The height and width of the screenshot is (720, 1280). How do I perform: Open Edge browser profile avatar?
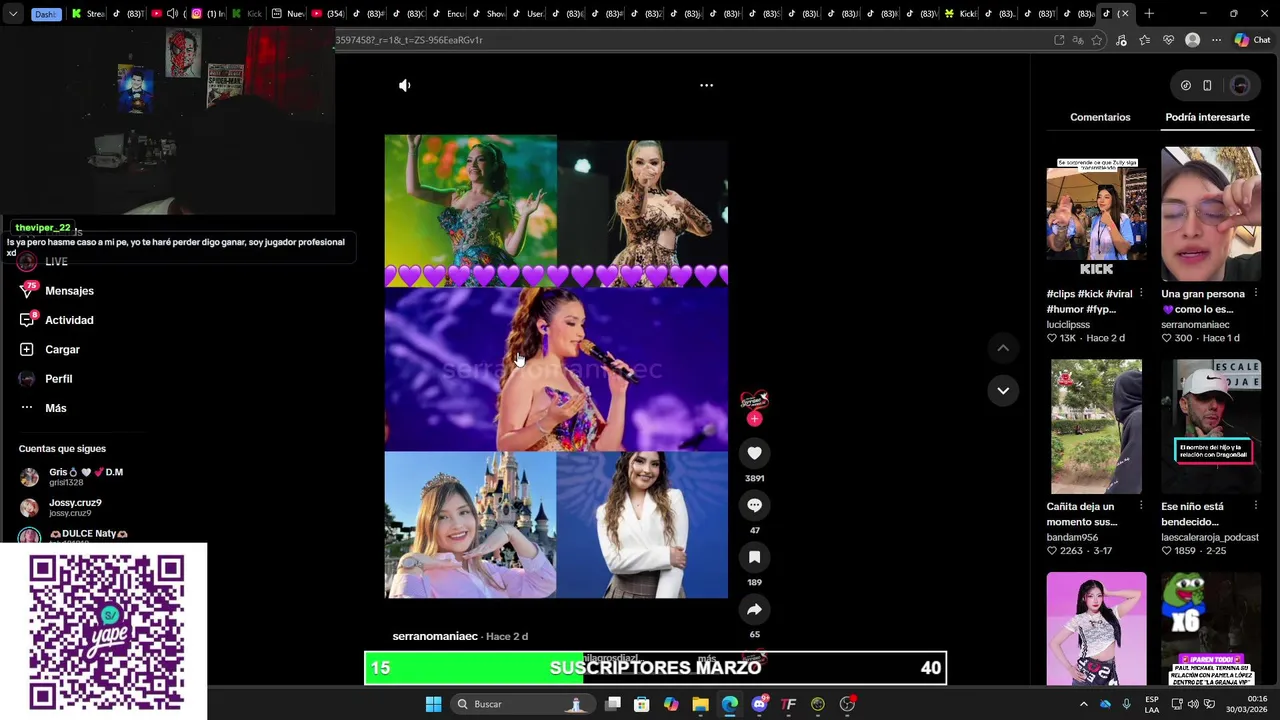pos(1192,40)
